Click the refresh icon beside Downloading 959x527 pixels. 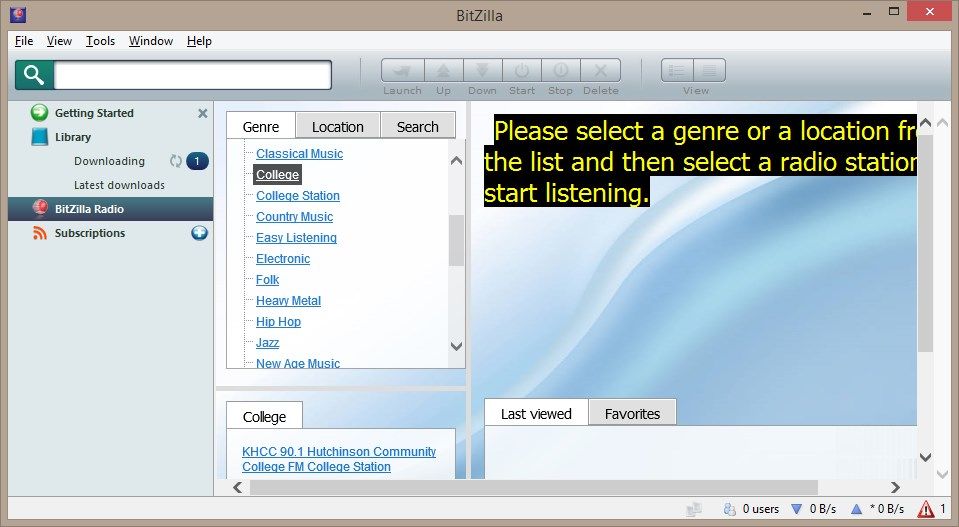click(176, 161)
